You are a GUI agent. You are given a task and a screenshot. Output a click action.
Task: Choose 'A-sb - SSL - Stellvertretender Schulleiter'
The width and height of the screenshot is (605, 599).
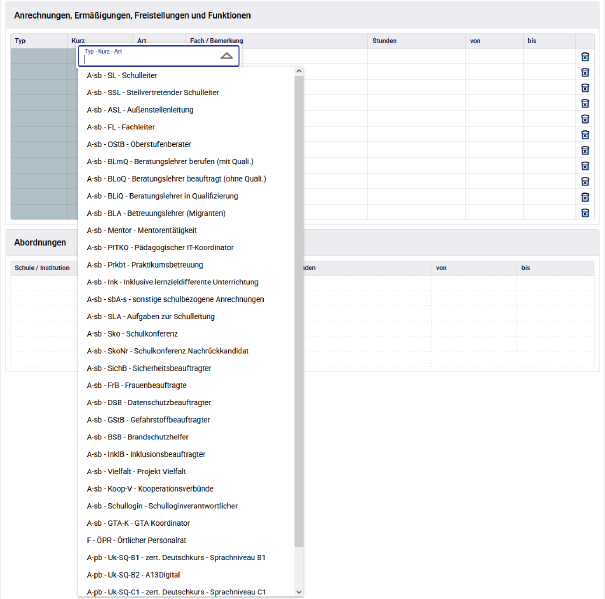(153, 92)
